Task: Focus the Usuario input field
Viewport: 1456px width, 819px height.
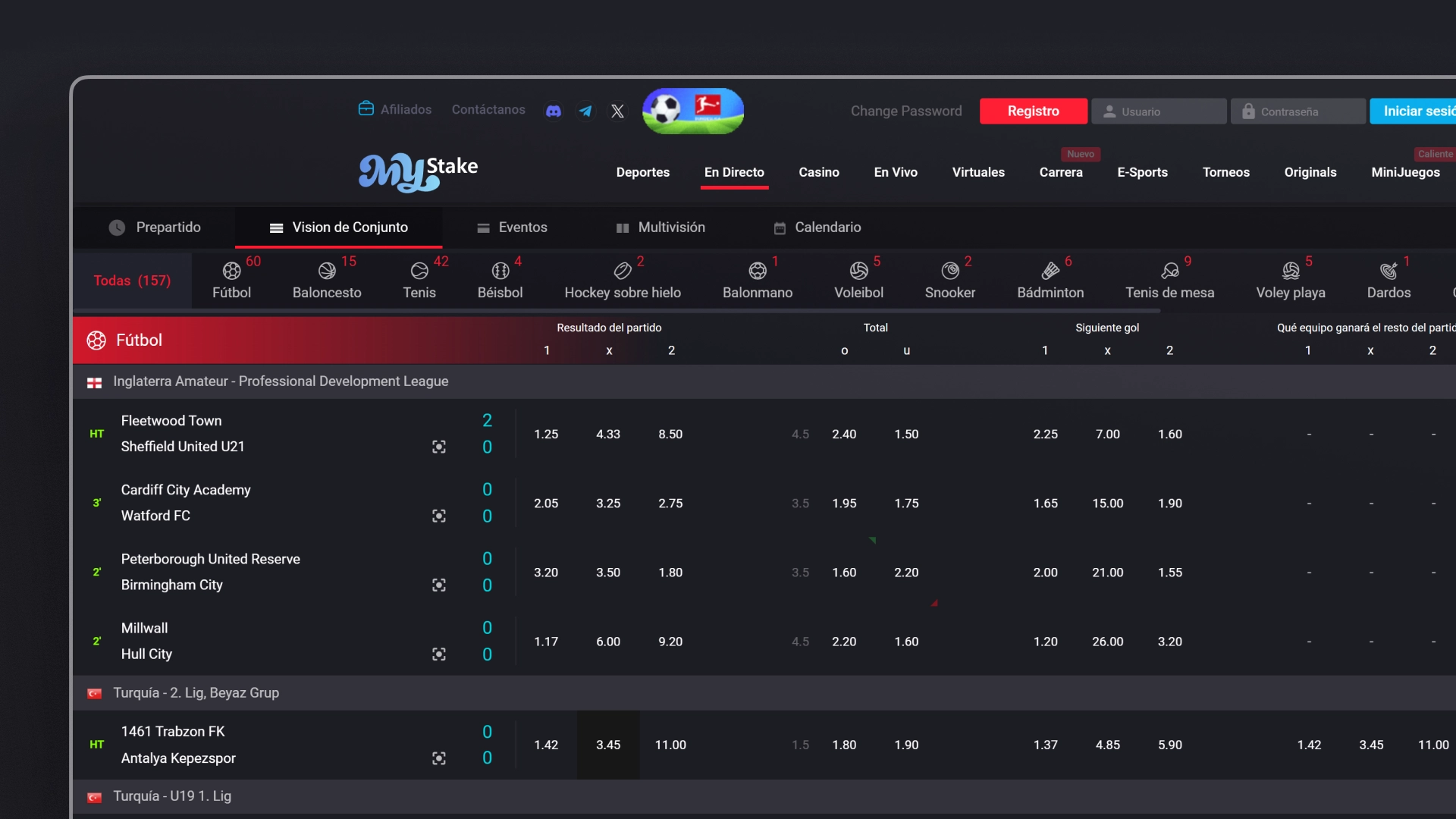Action: pos(1159,111)
